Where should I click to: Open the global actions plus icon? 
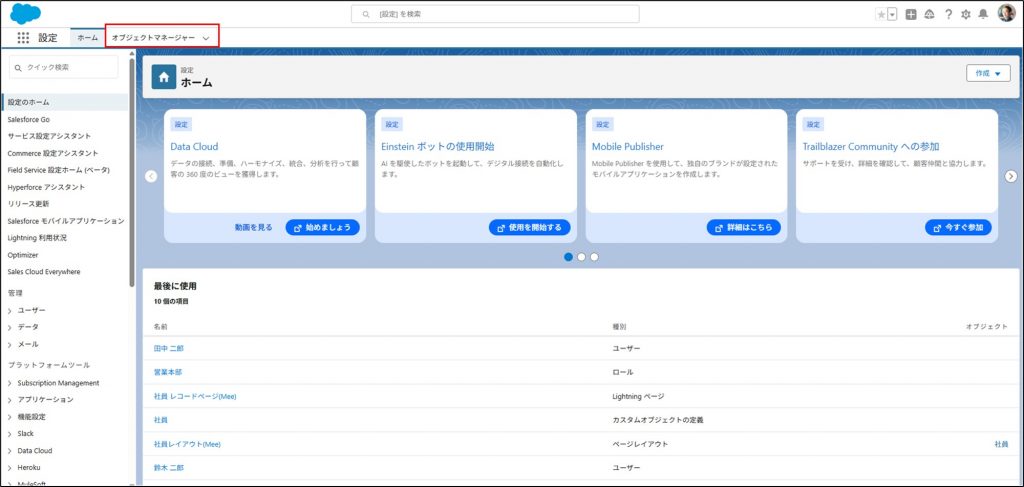(911, 14)
